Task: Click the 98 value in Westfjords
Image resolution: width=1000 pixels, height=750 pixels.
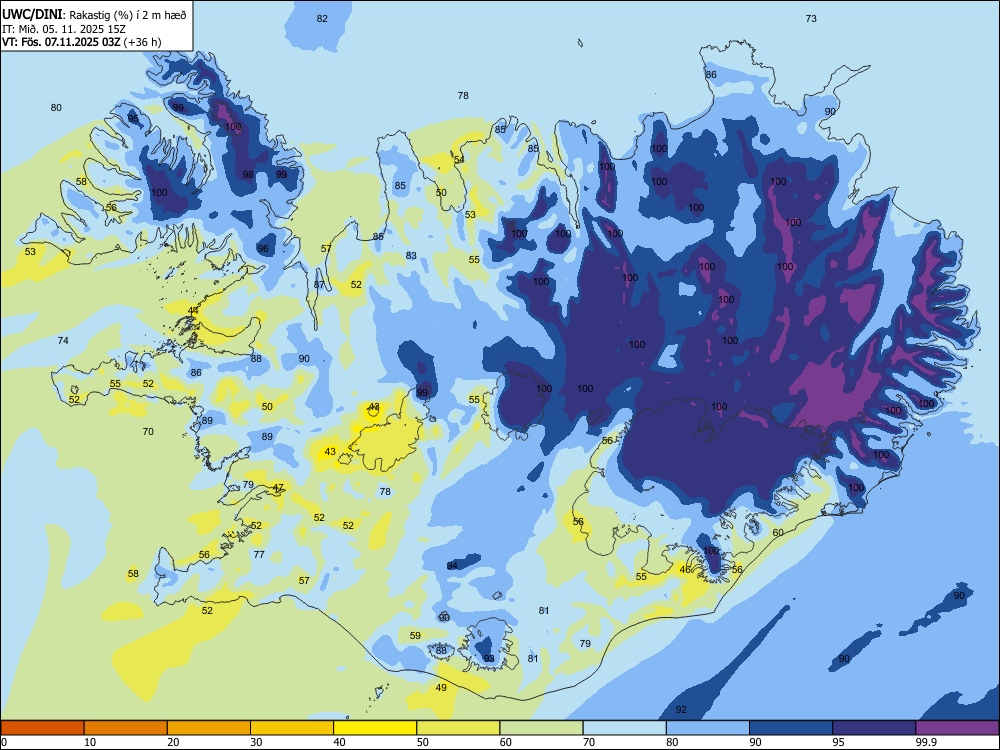Action: (x=248, y=175)
